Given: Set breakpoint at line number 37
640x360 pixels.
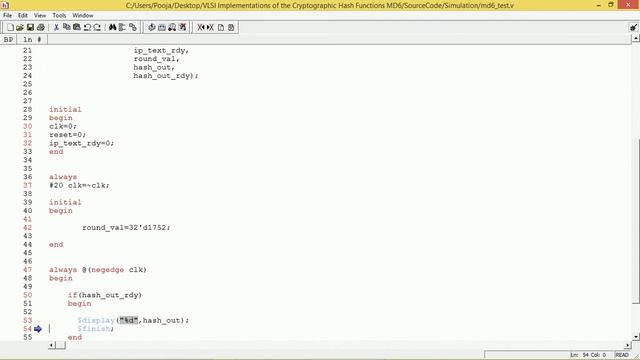Looking at the screenshot, I should (27, 185).
